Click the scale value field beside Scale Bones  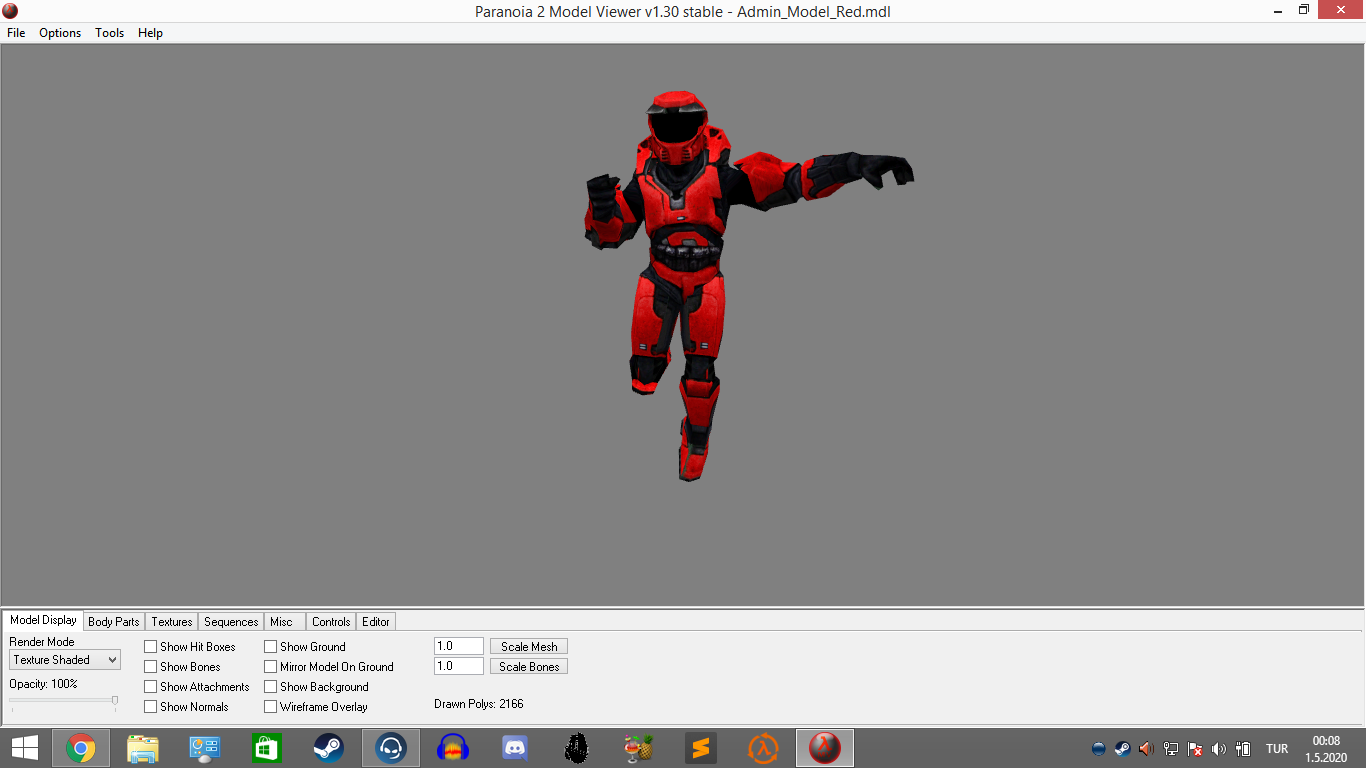point(459,667)
